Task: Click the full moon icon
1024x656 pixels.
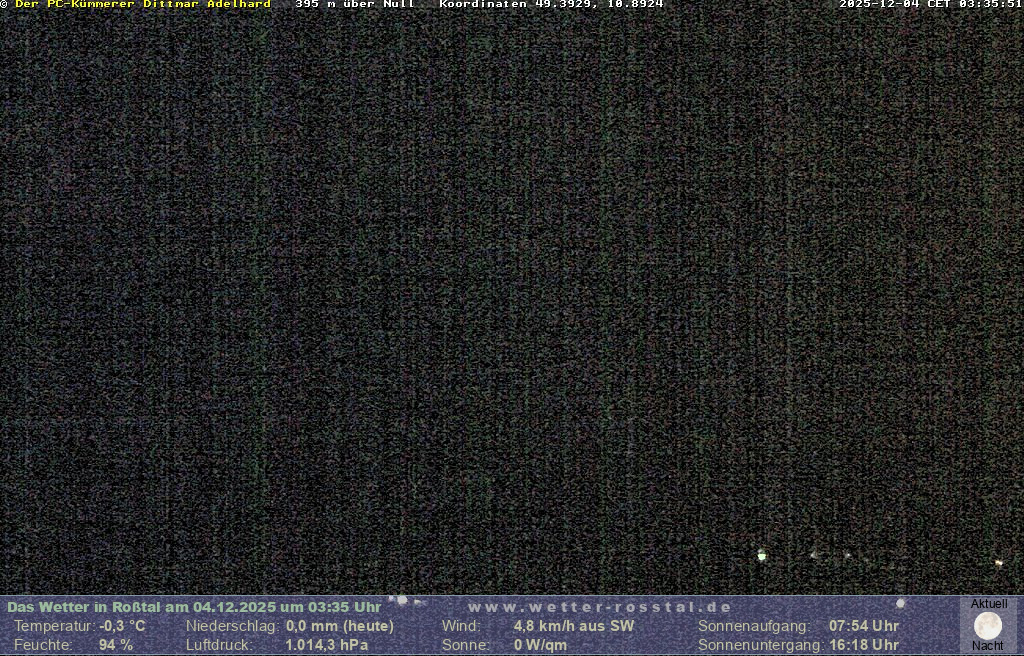Action: (988, 626)
